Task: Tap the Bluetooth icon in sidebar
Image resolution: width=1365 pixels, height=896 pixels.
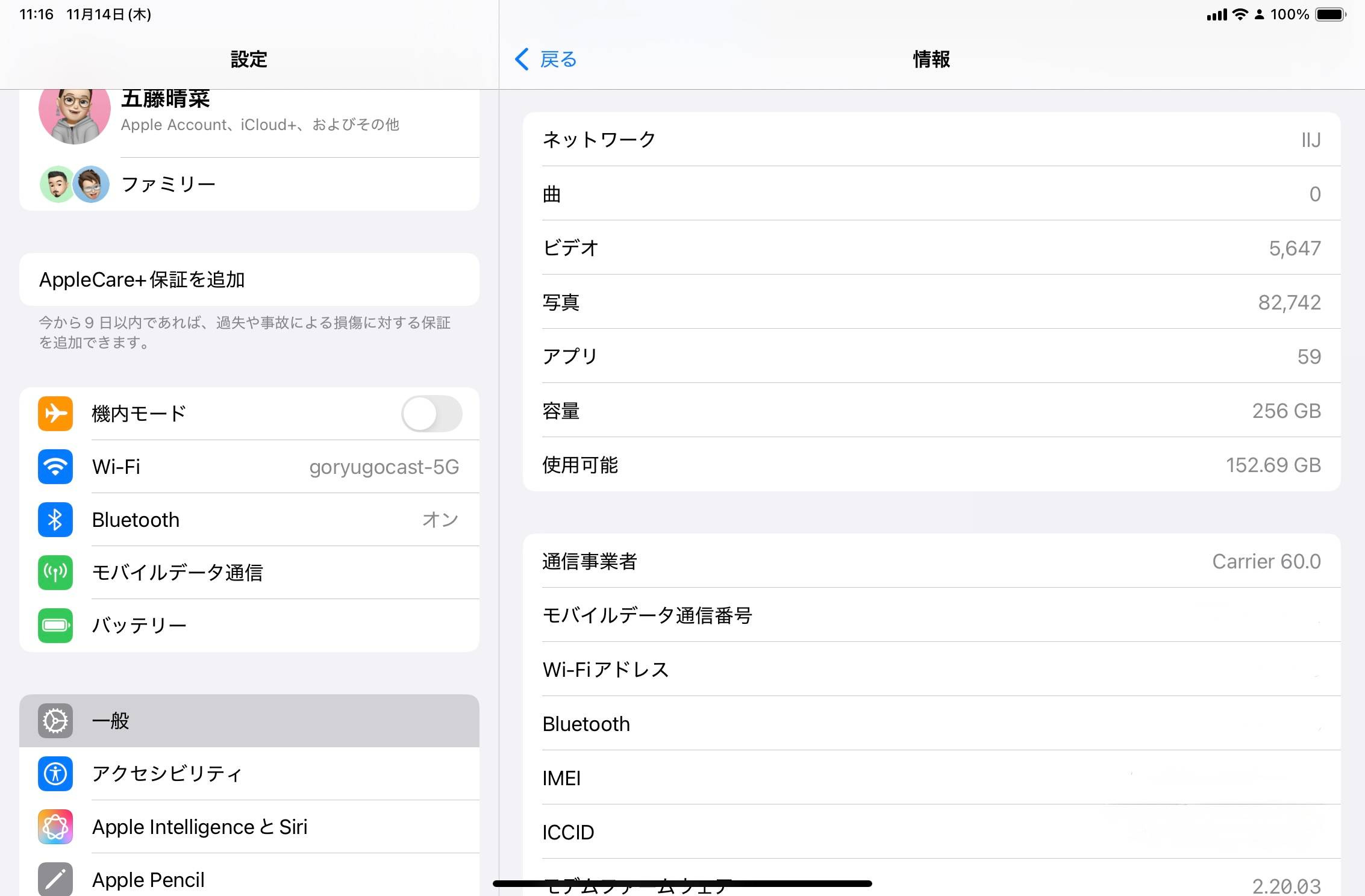Action: (x=55, y=520)
